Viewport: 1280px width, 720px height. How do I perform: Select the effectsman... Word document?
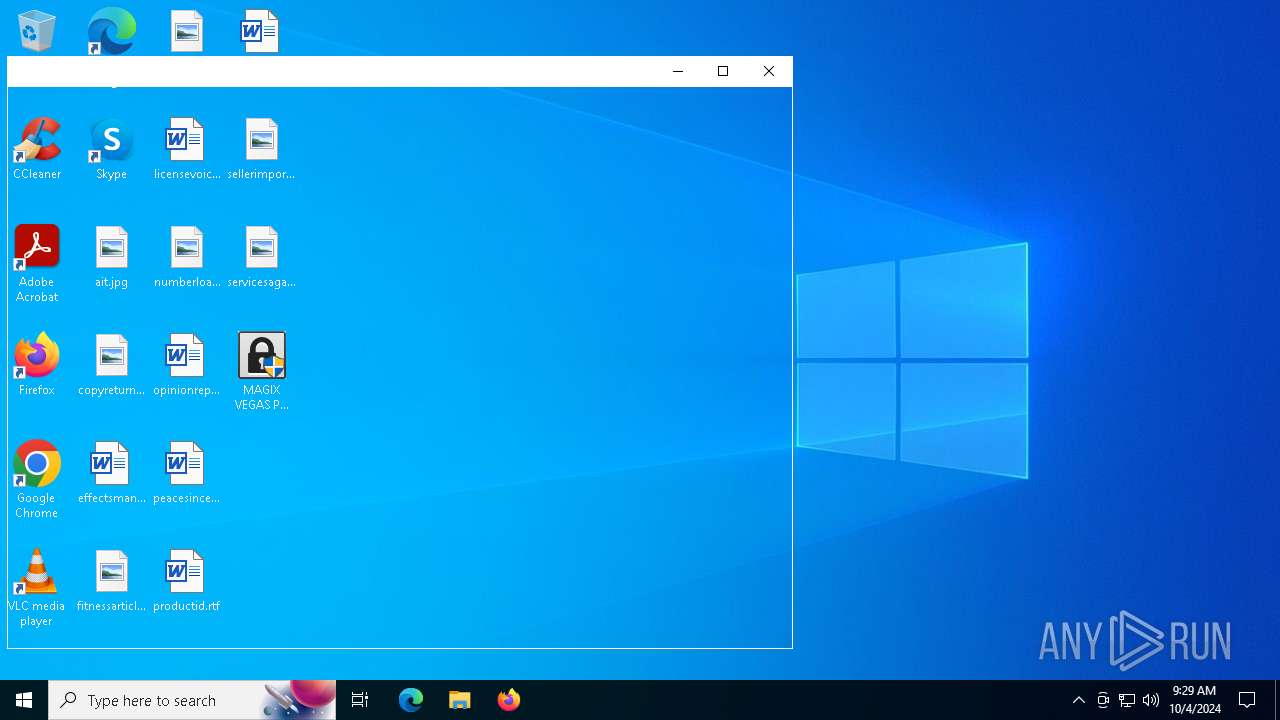(x=112, y=473)
